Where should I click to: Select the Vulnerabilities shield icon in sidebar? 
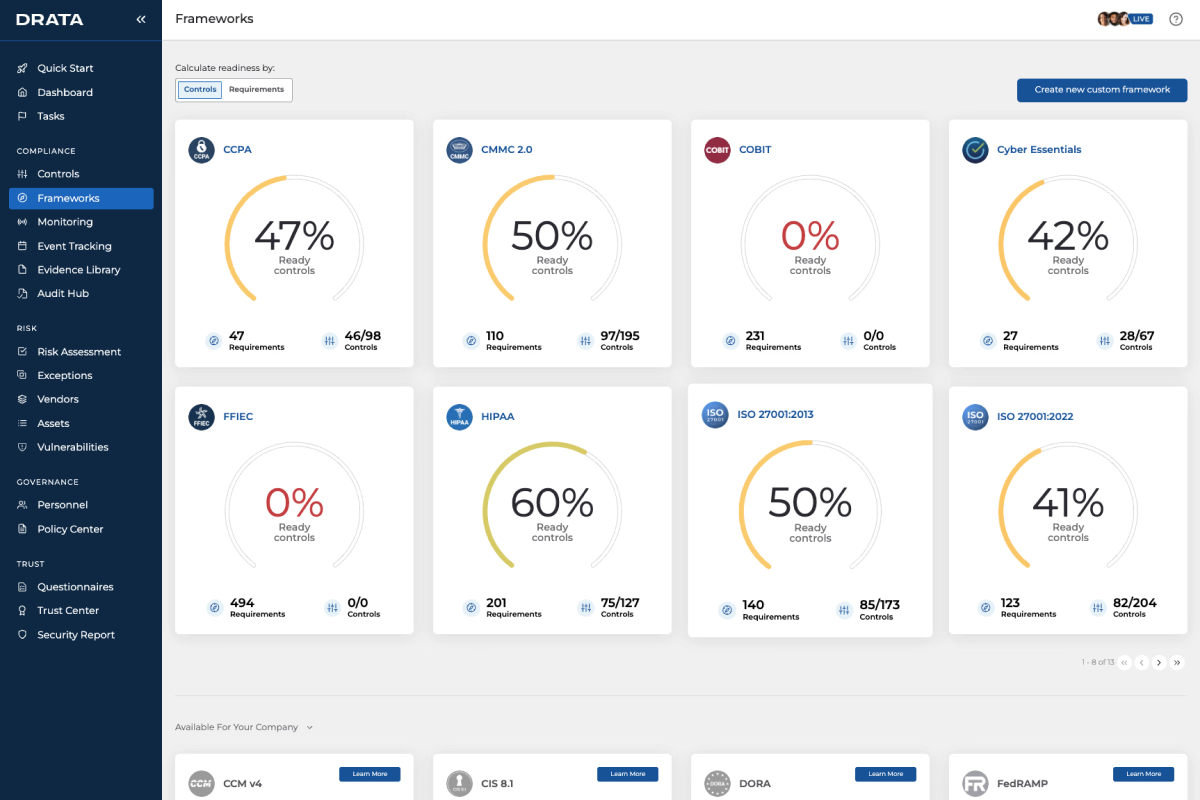23,447
